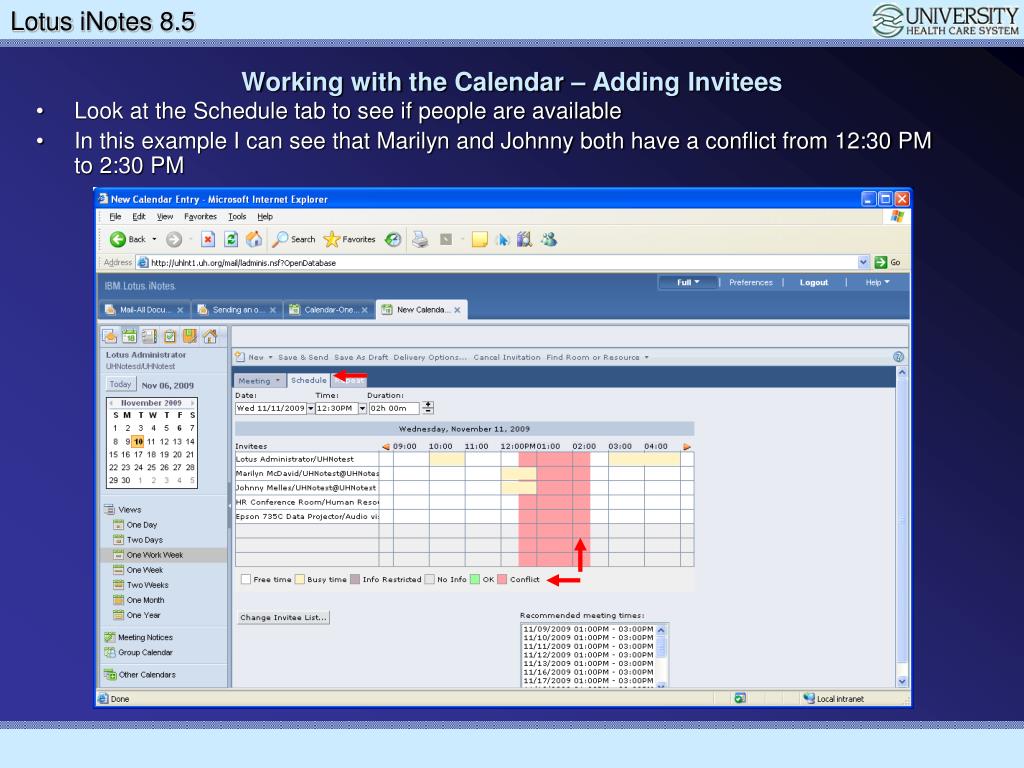Click the yellow note icon in IE toolbar

pos(480,240)
